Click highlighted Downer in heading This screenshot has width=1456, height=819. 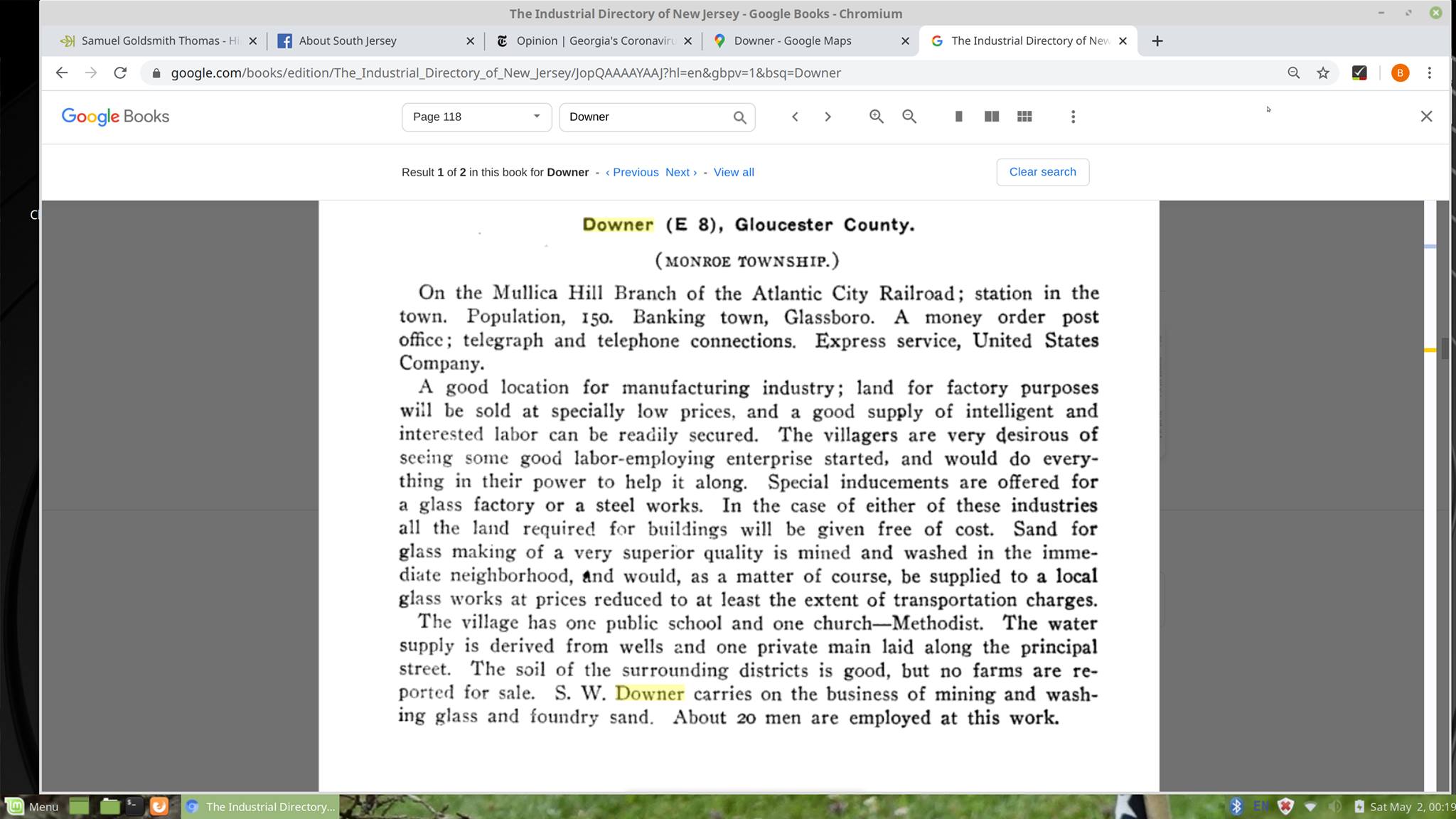[618, 225]
